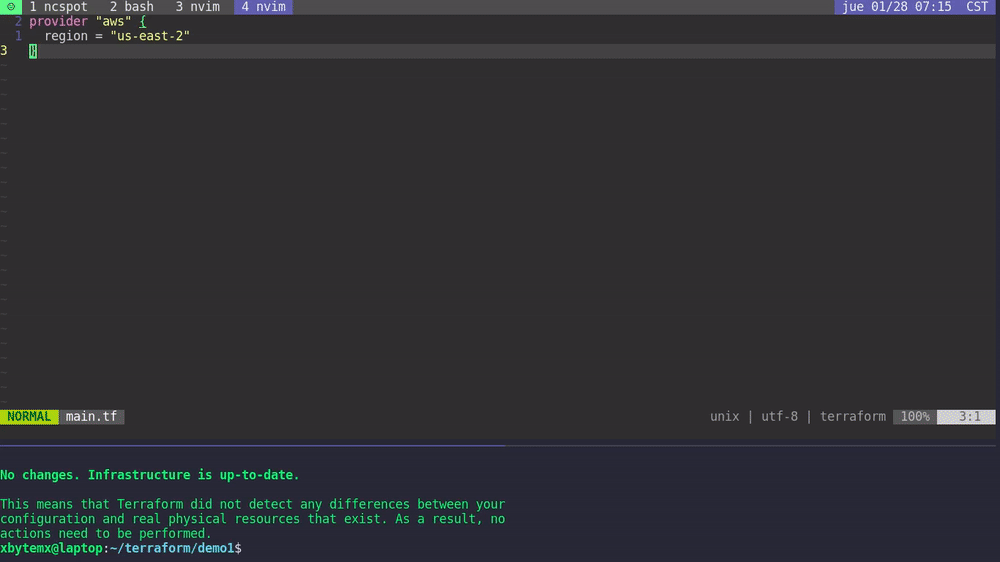Viewport: 1000px width, 562px height.
Task: Click the region attribute name
Action: 66,36
